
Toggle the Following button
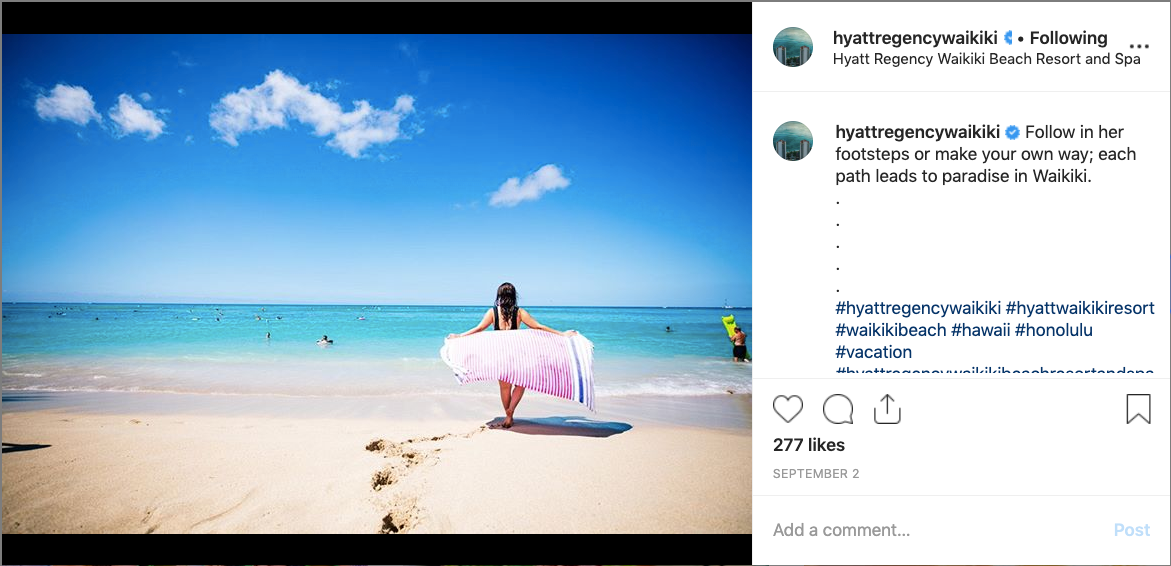pos(1068,37)
